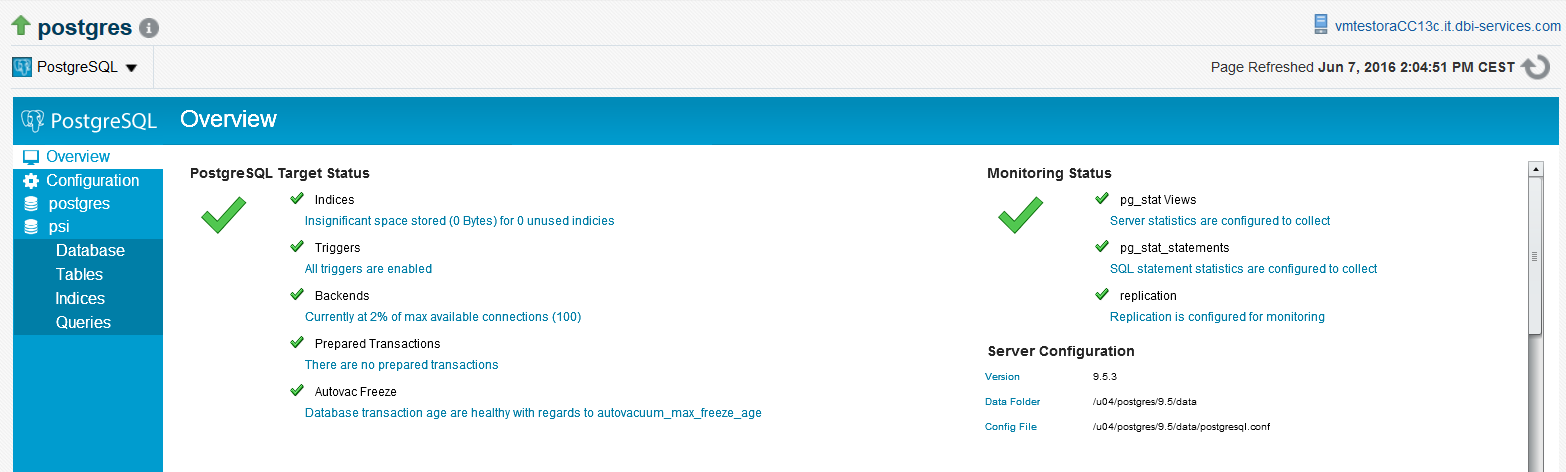Image resolution: width=1566 pixels, height=472 pixels.
Task: Click the green check beside pg_stat Views
Action: coord(1102,198)
